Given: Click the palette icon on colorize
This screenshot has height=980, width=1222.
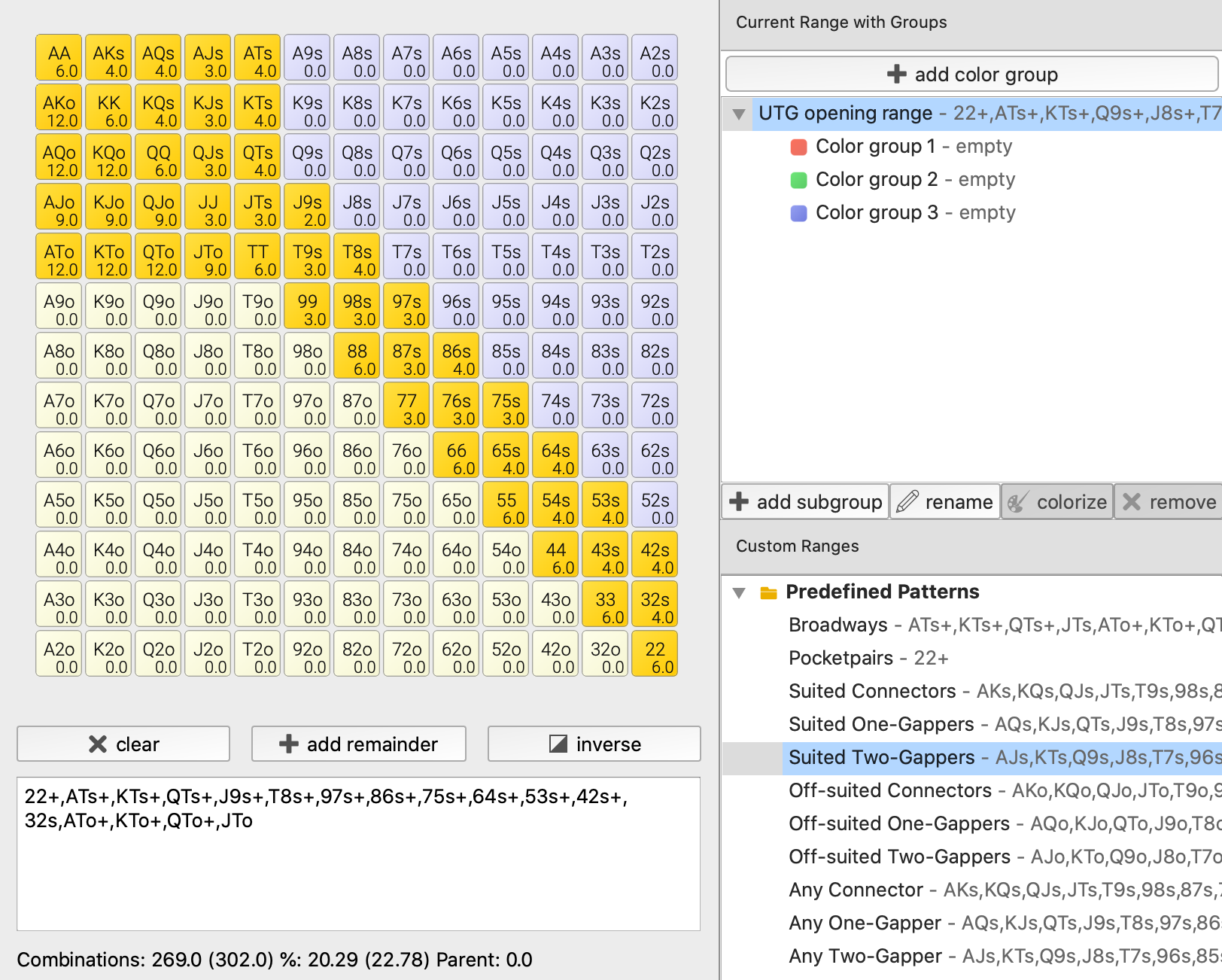Looking at the screenshot, I should pos(1017,502).
